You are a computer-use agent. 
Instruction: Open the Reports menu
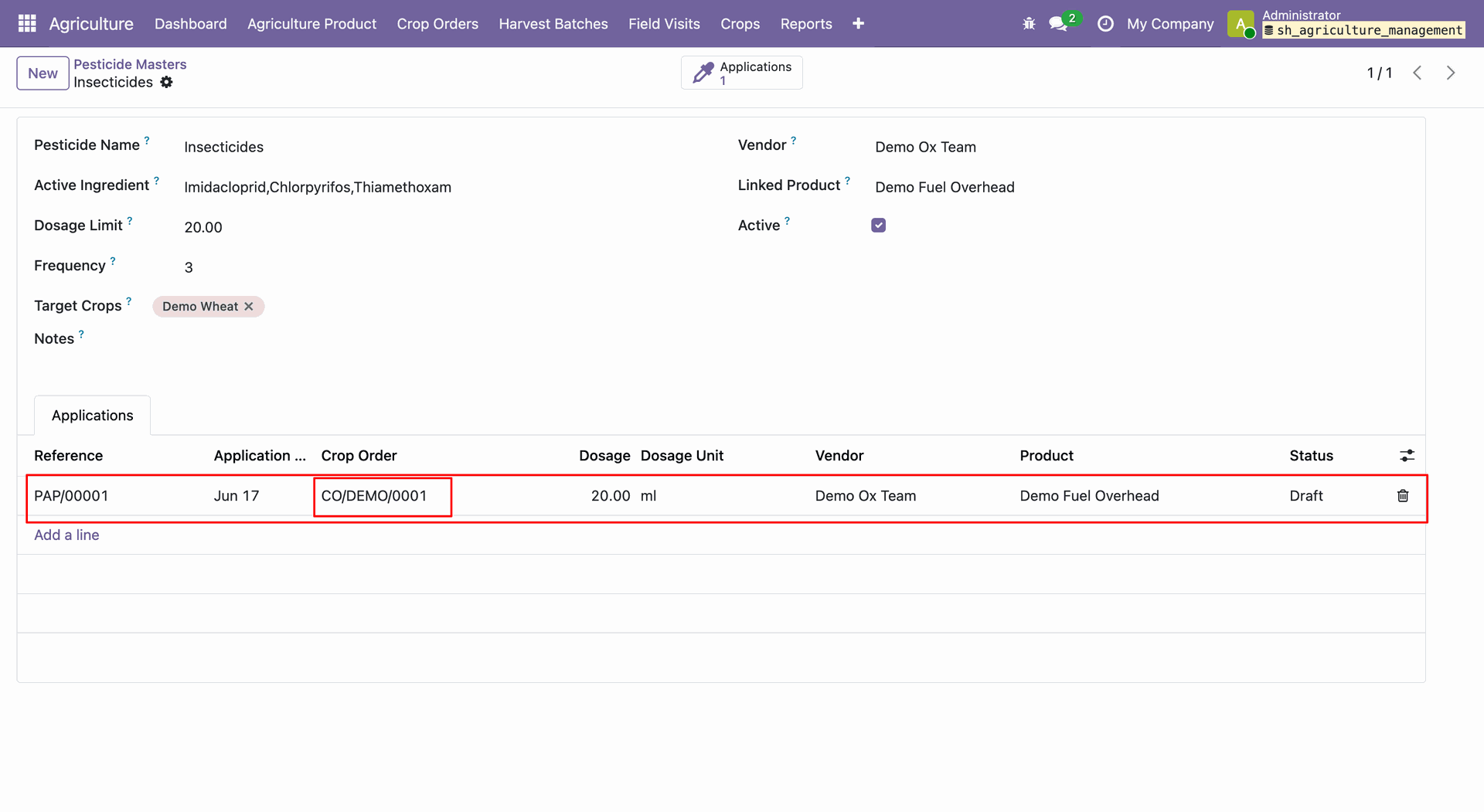coord(806,24)
